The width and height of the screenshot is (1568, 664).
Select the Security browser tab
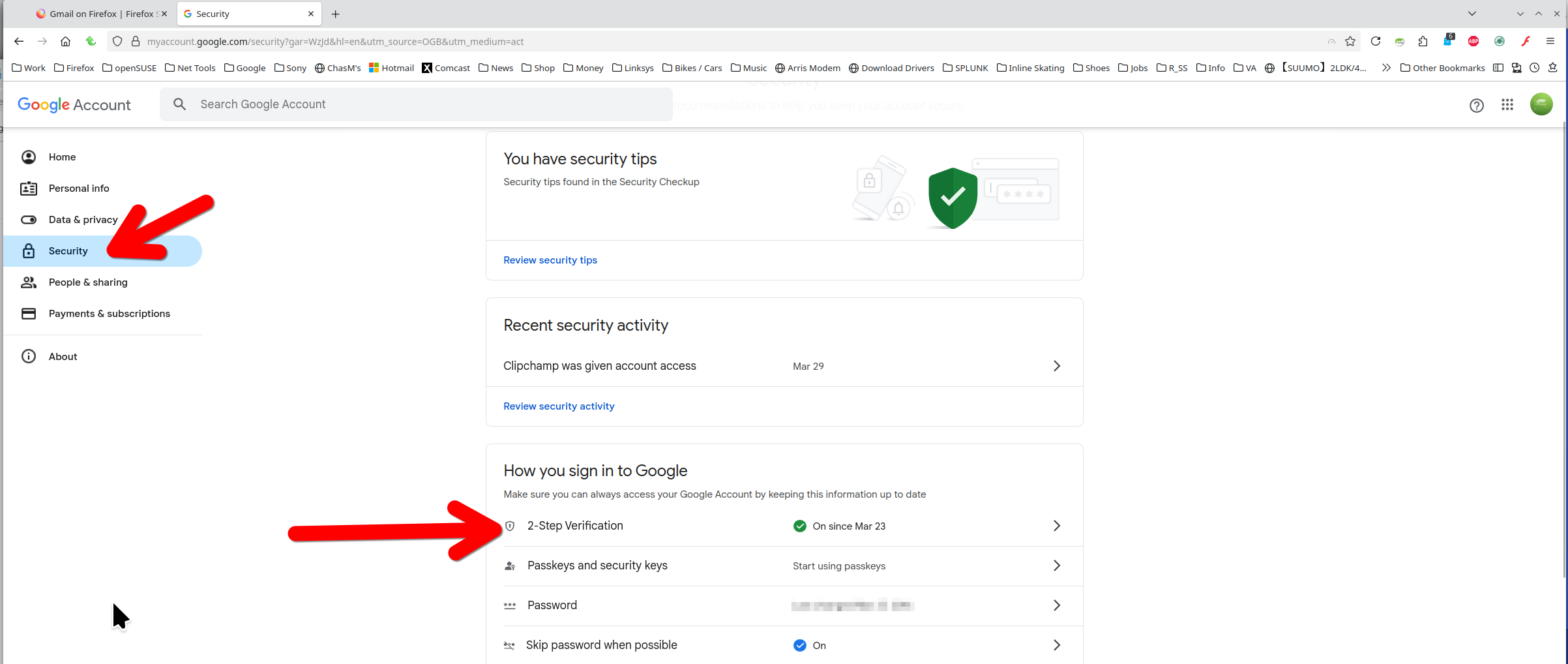[249, 14]
